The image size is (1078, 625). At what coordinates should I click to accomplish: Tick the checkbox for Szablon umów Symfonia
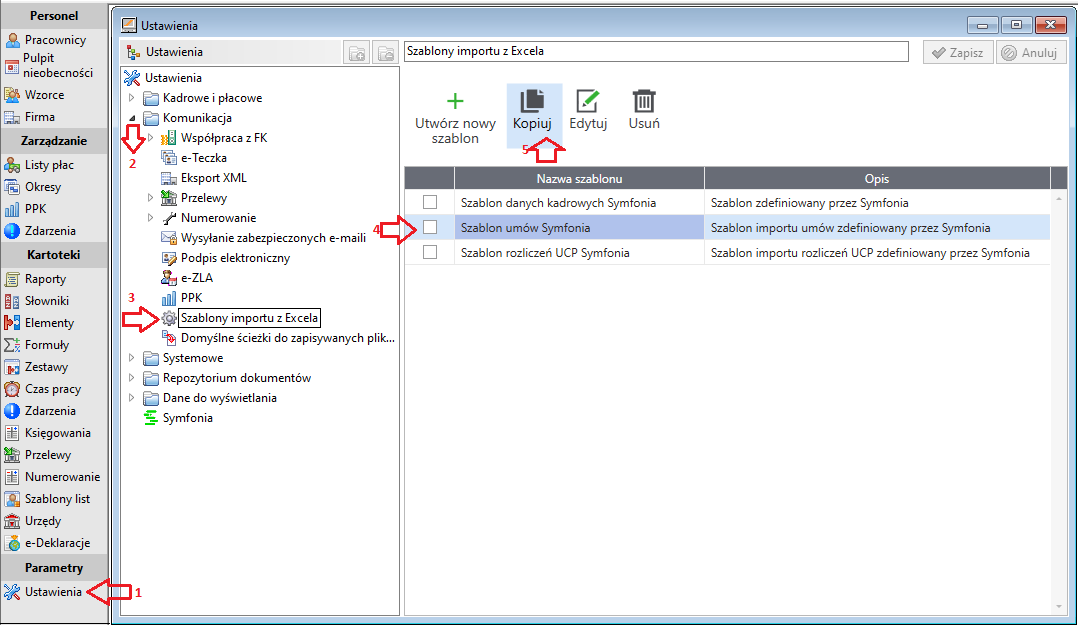click(430, 227)
